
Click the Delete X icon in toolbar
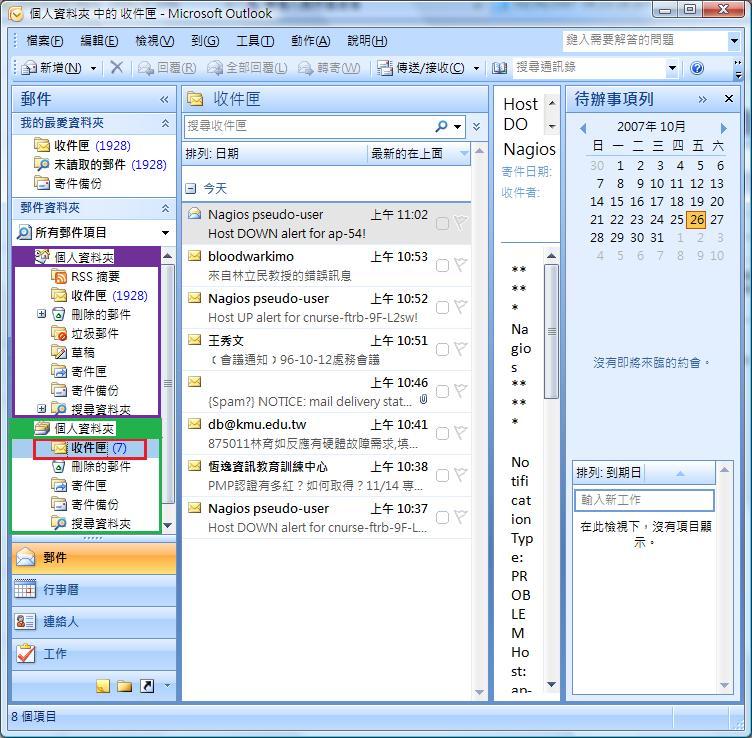[117, 67]
